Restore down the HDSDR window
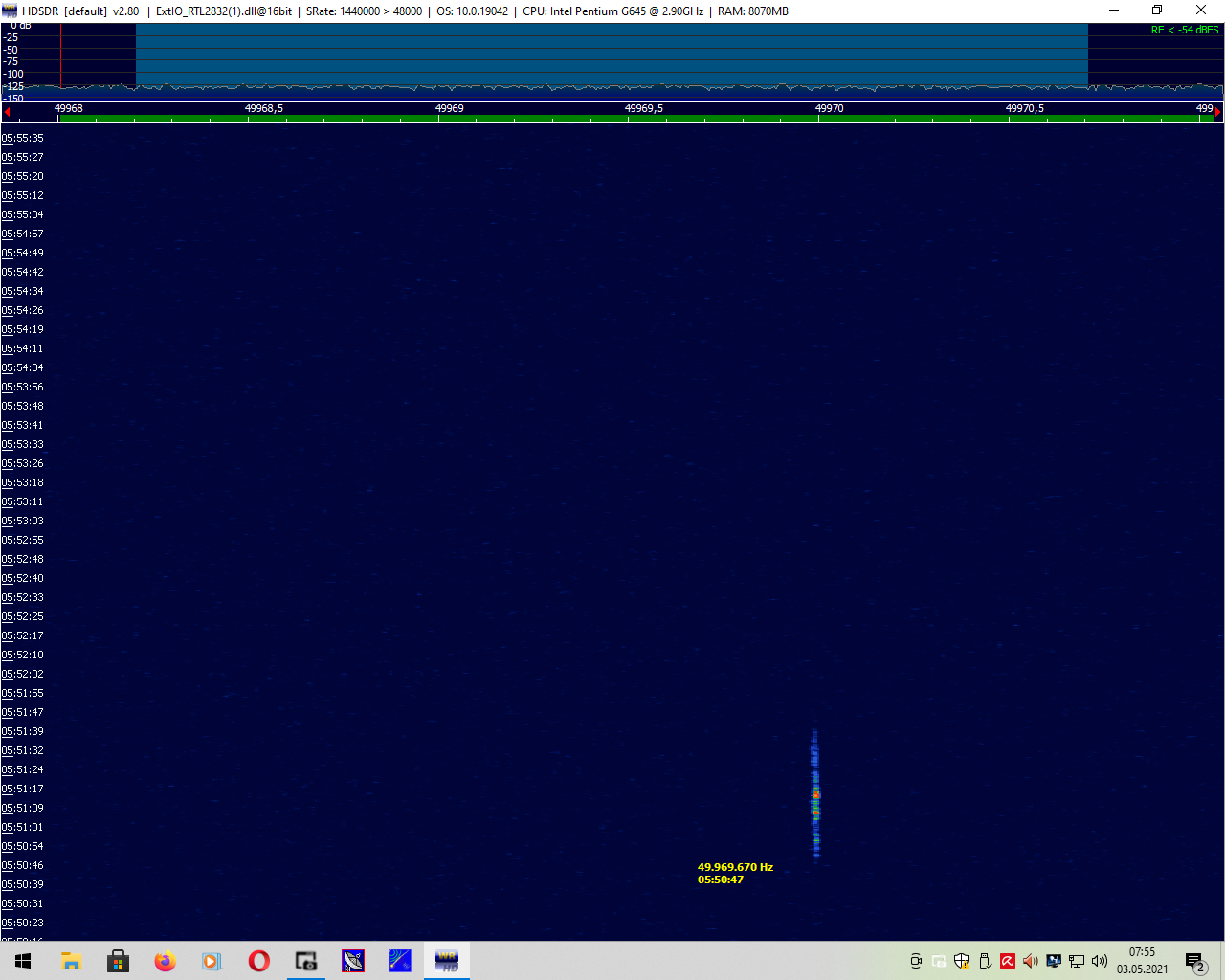 point(1157,11)
